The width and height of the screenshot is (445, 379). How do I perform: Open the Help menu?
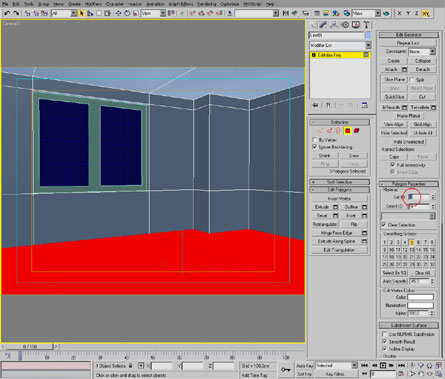[270, 4]
